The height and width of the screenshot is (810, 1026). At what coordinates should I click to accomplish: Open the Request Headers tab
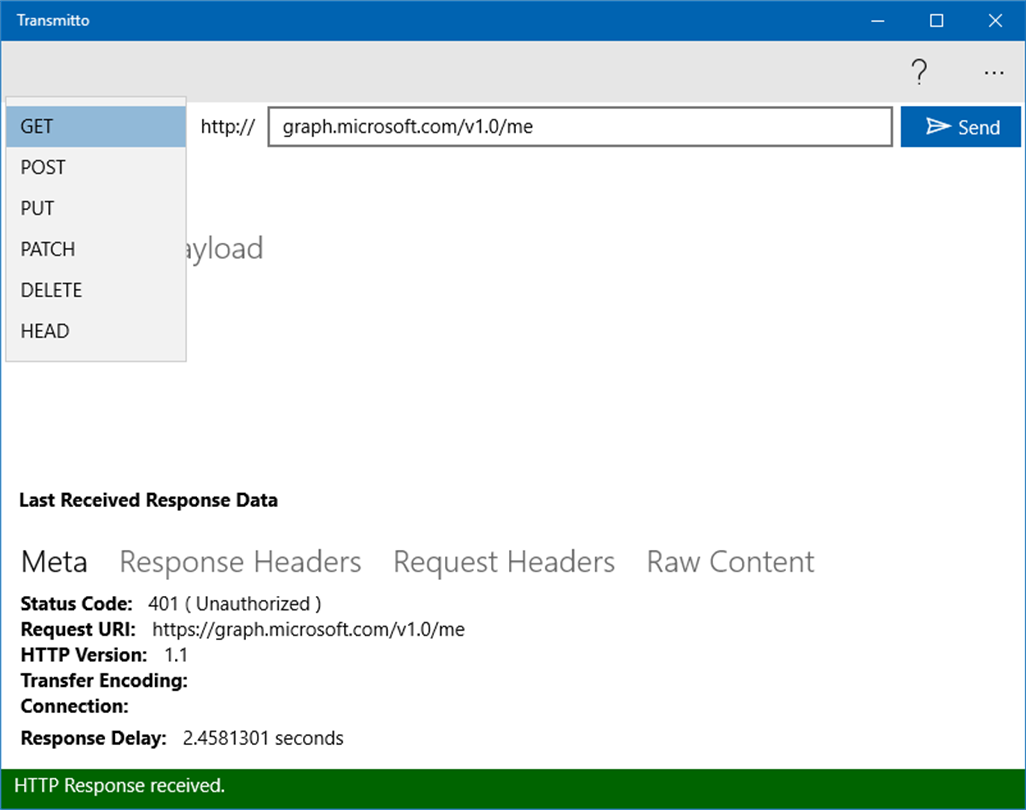click(504, 562)
